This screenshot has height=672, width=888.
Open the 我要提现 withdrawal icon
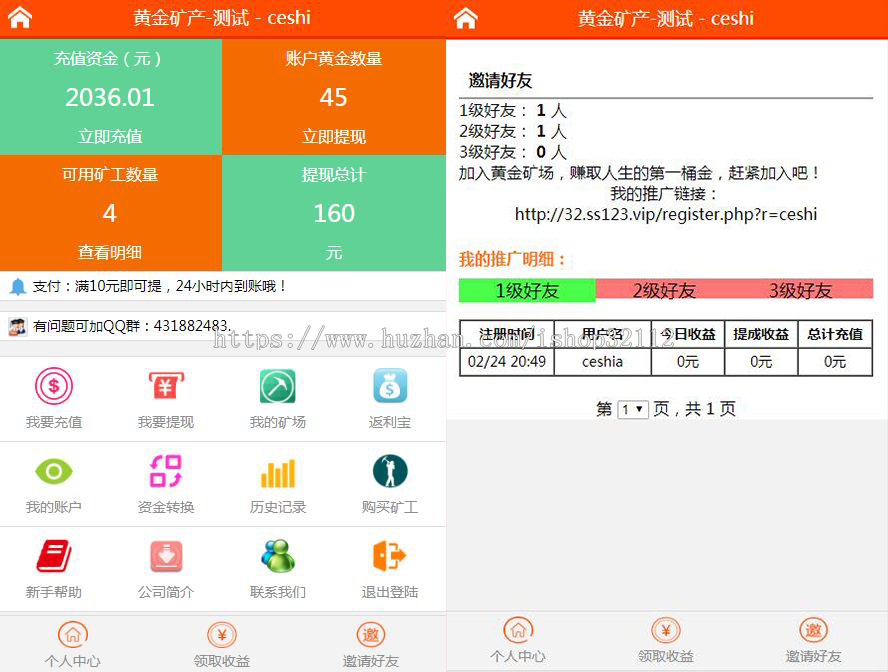click(x=165, y=385)
